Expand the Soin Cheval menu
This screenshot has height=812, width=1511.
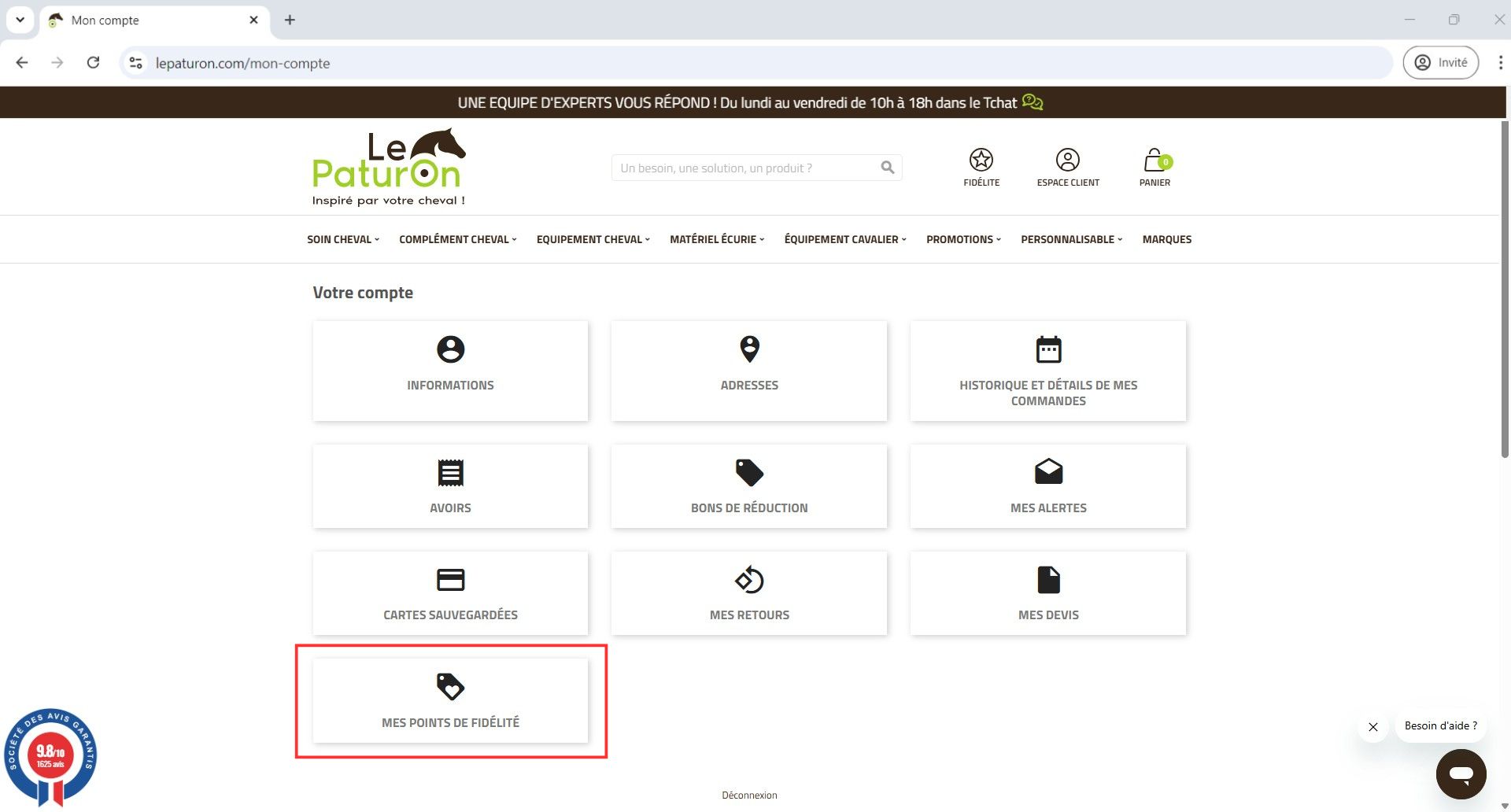click(x=342, y=239)
